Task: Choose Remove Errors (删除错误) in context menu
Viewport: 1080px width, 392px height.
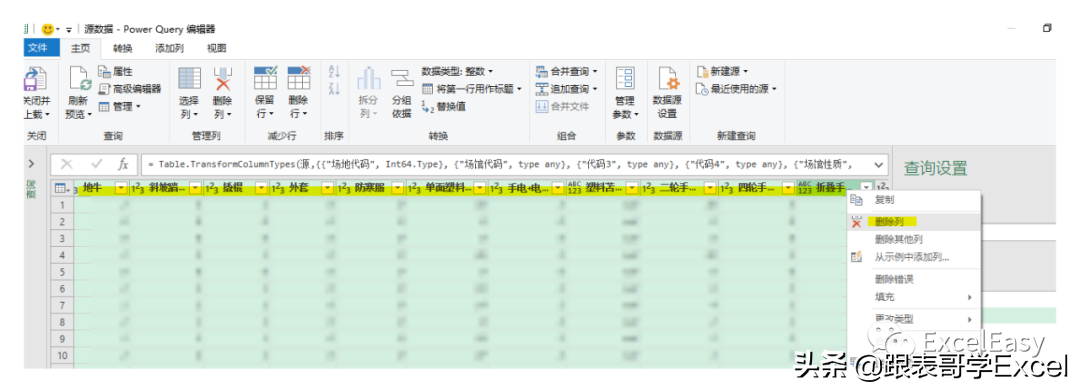Action: (913, 280)
